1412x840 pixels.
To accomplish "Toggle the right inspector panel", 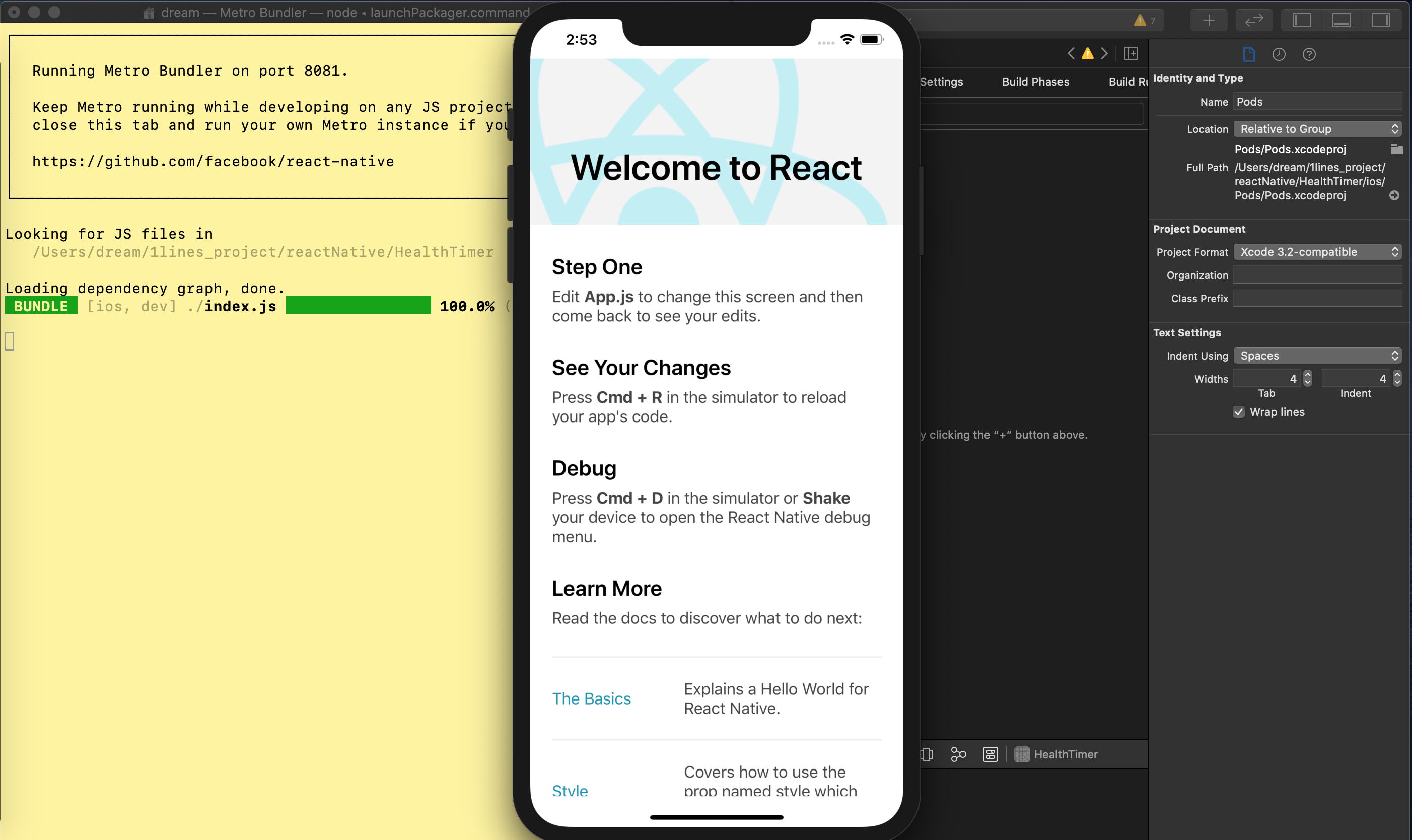I will [1380, 20].
